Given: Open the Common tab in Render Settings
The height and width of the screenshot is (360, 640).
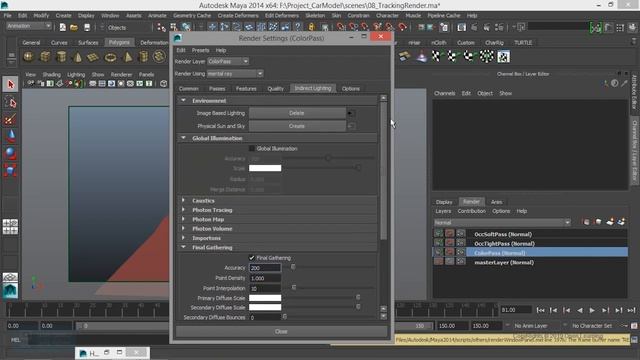Looking at the screenshot, I should (x=189, y=89).
